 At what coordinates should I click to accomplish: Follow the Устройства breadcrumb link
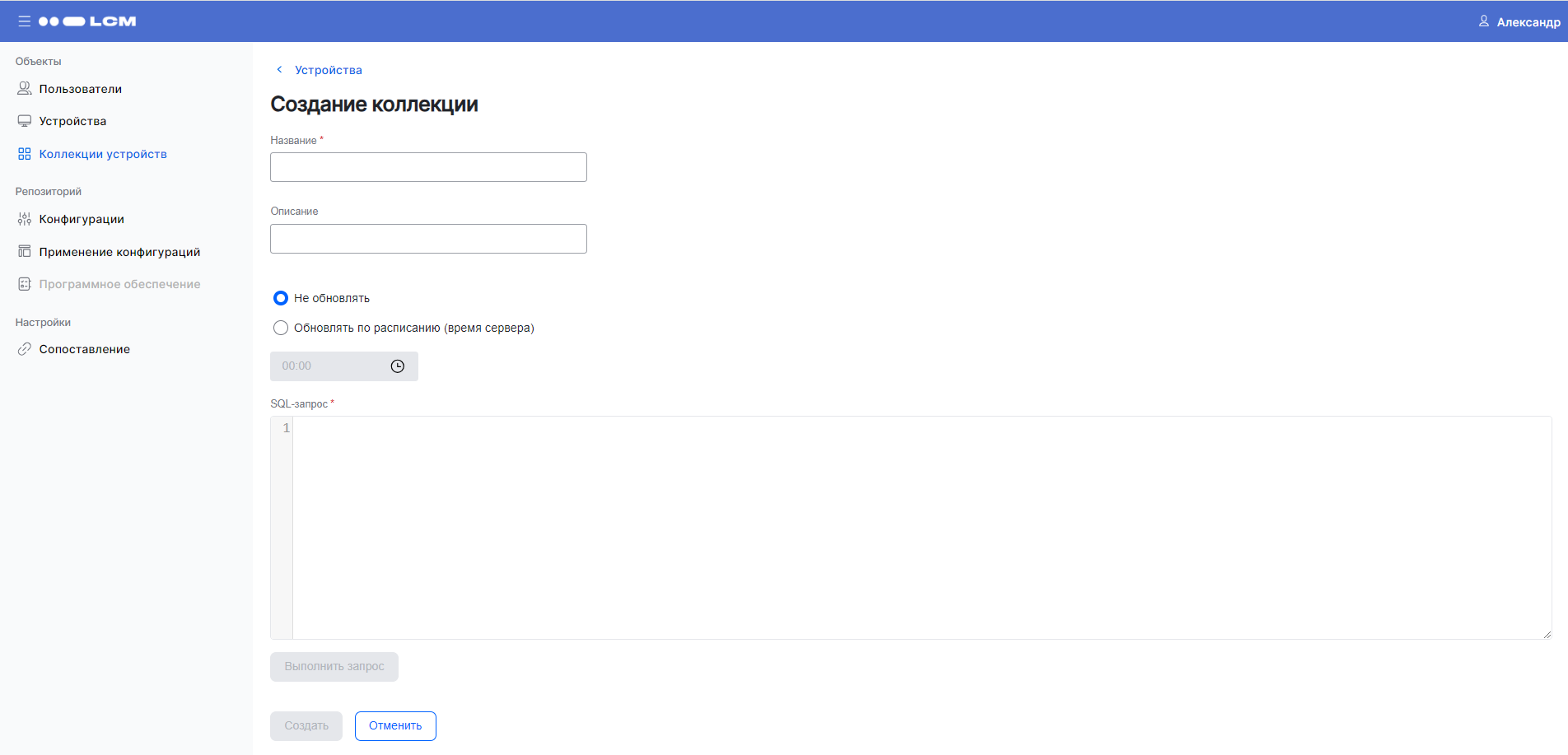pos(328,70)
